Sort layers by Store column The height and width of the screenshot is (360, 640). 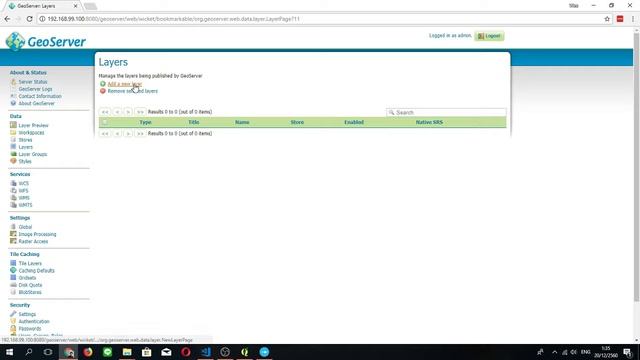coord(297,122)
